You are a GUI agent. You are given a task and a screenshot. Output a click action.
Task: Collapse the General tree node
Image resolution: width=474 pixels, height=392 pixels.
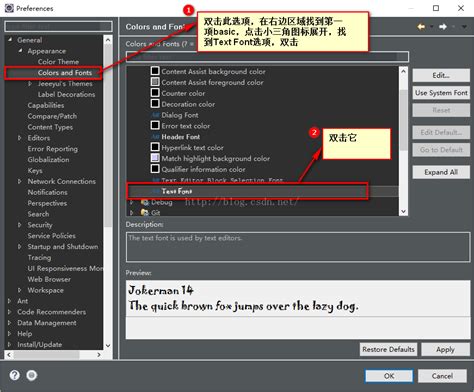(x=10, y=40)
